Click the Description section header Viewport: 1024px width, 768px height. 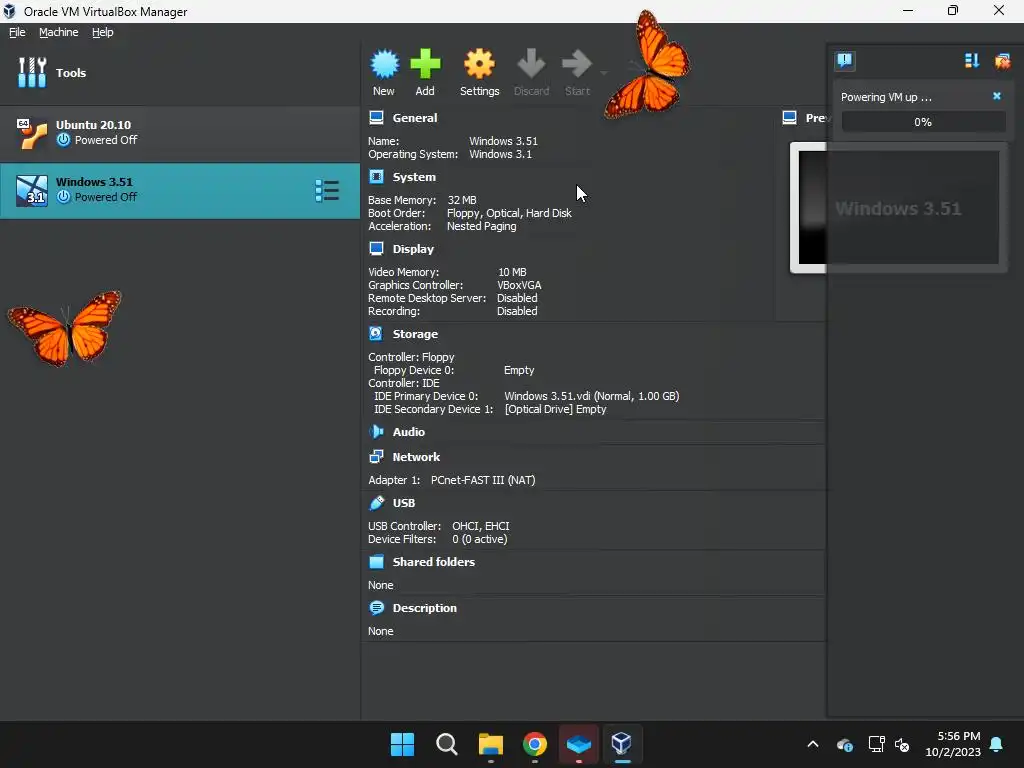tap(424, 608)
